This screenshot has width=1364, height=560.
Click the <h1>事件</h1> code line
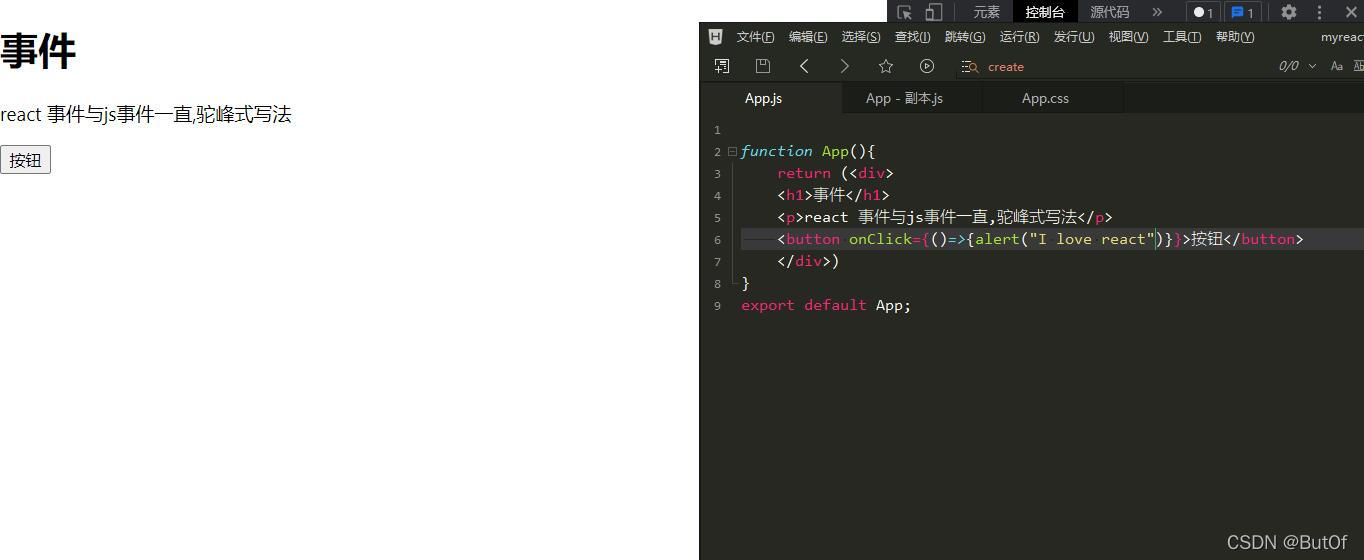click(x=833, y=195)
